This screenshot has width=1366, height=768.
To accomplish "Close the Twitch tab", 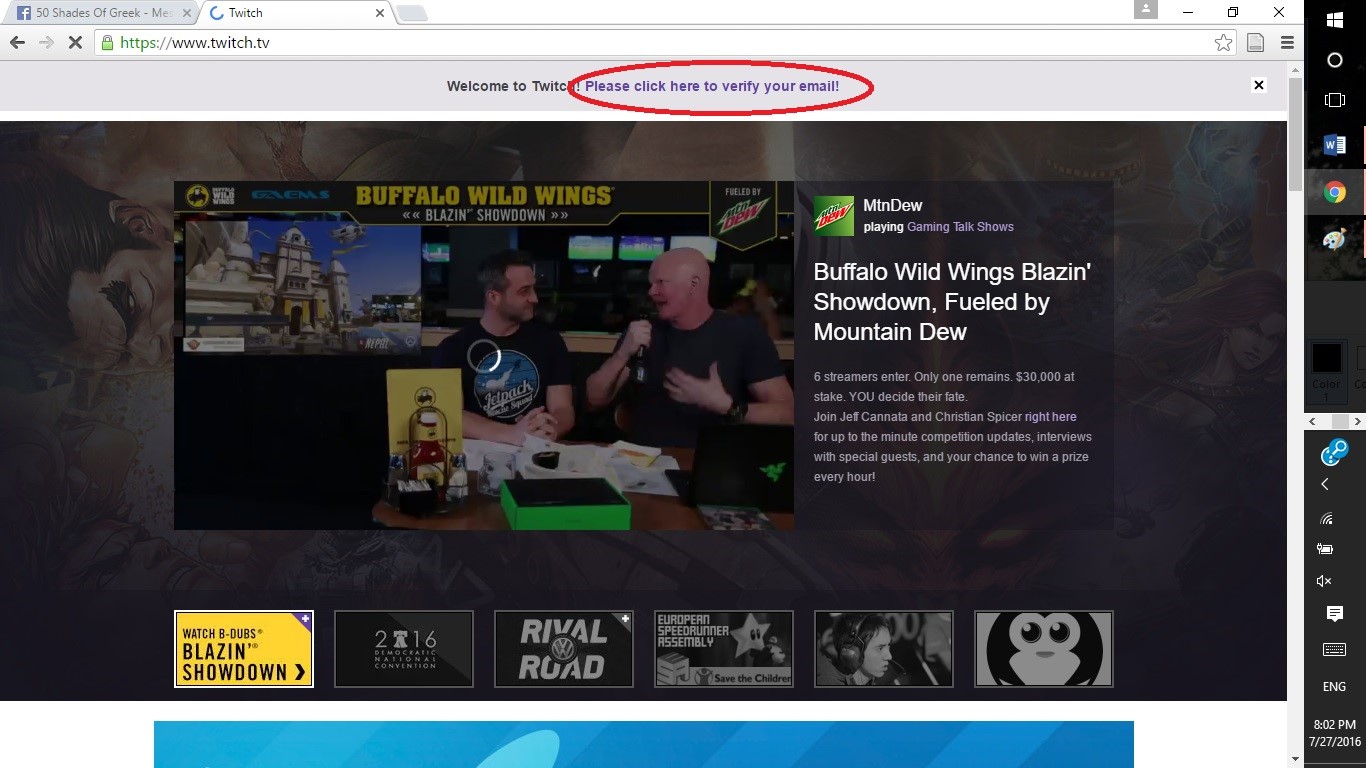I will point(379,13).
